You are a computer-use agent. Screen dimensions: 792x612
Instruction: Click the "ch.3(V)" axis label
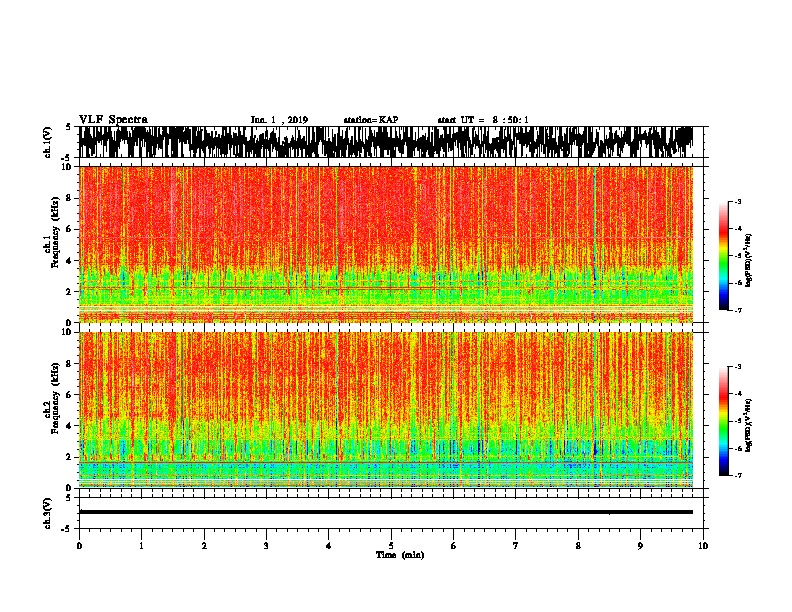click(48, 514)
